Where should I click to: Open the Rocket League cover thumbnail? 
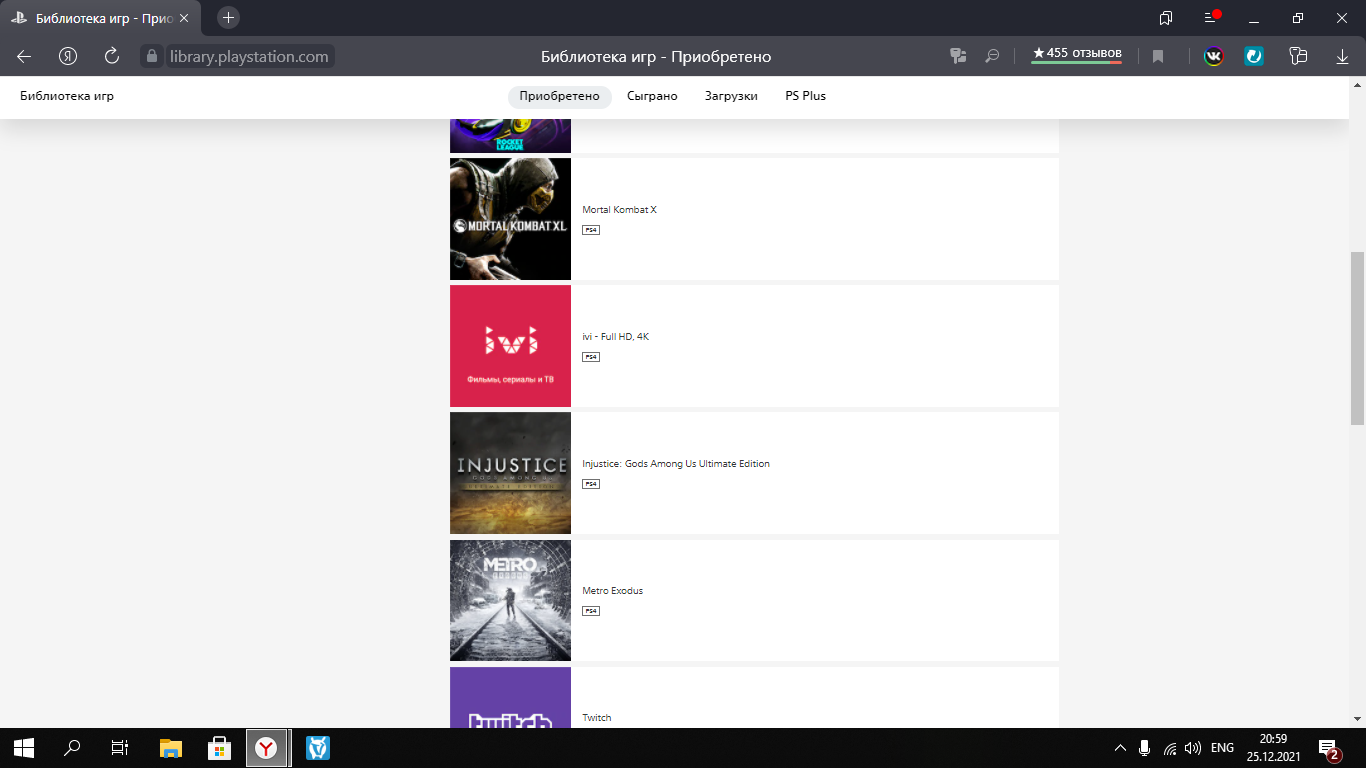510,135
